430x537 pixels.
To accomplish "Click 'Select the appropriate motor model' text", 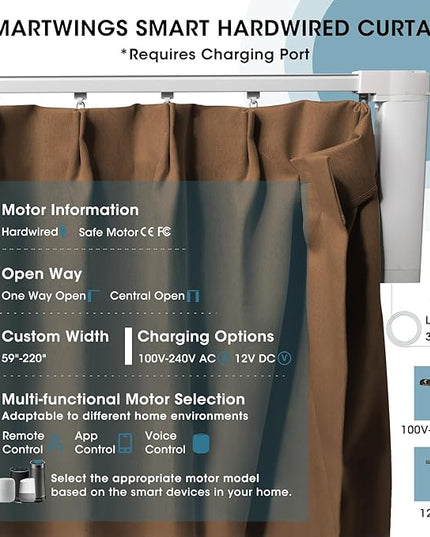I will click(x=155, y=478).
